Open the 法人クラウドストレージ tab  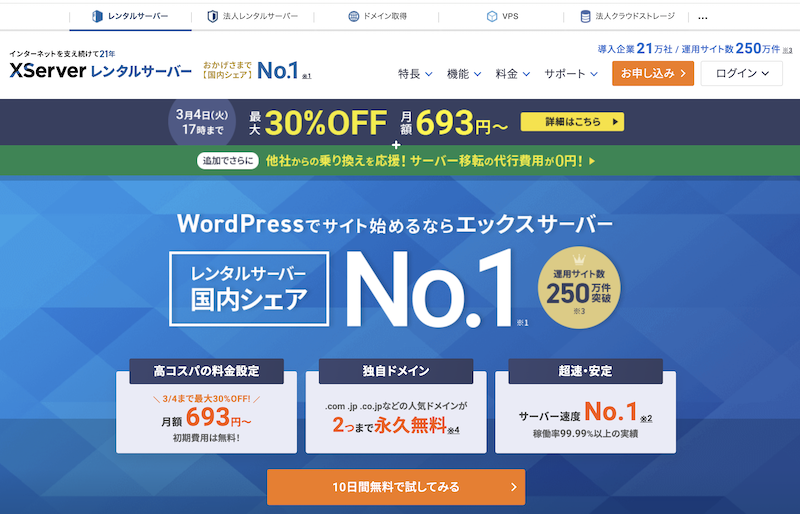point(627,16)
